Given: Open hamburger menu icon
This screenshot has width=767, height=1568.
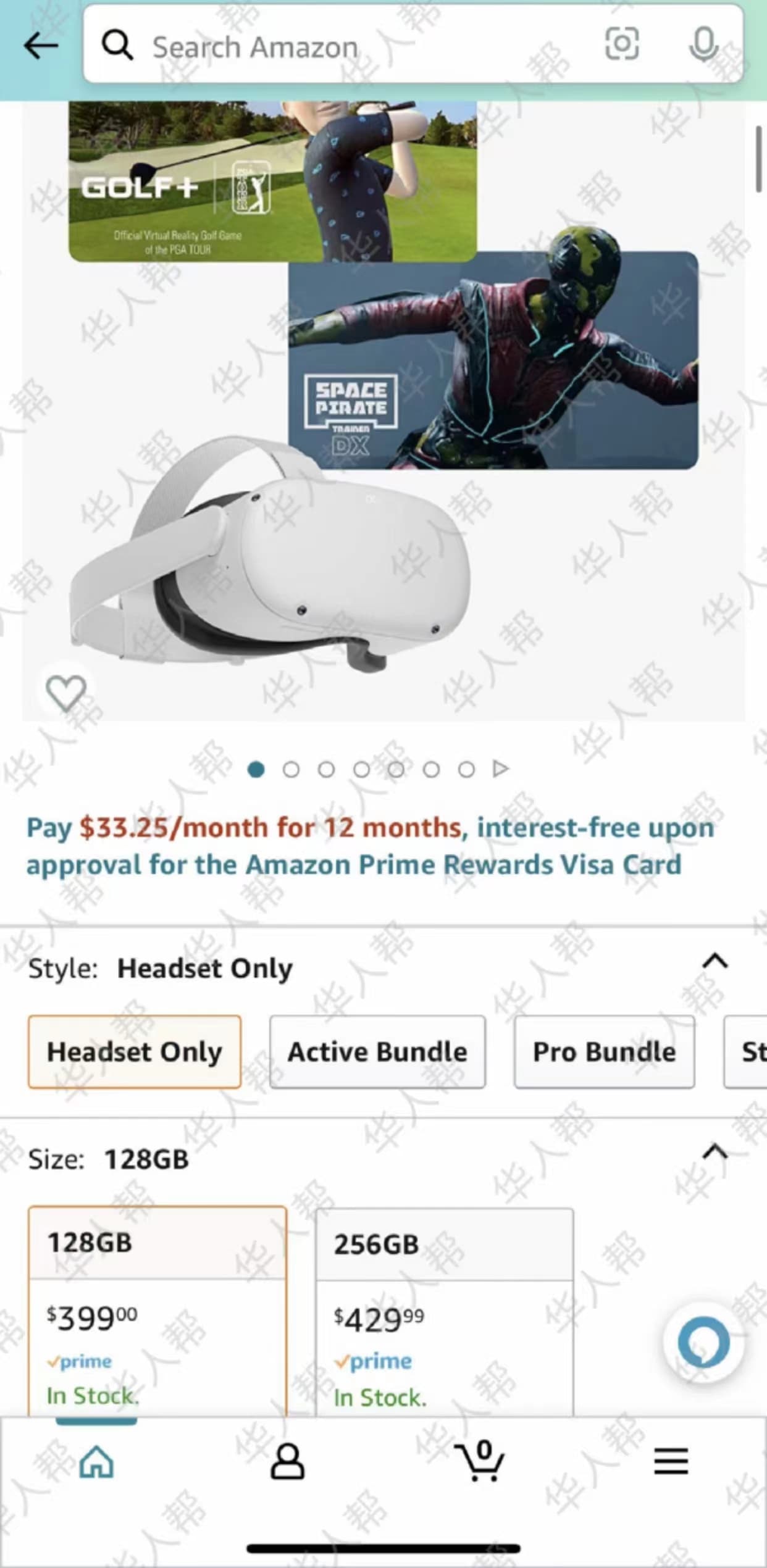Looking at the screenshot, I should click(671, 1461).
